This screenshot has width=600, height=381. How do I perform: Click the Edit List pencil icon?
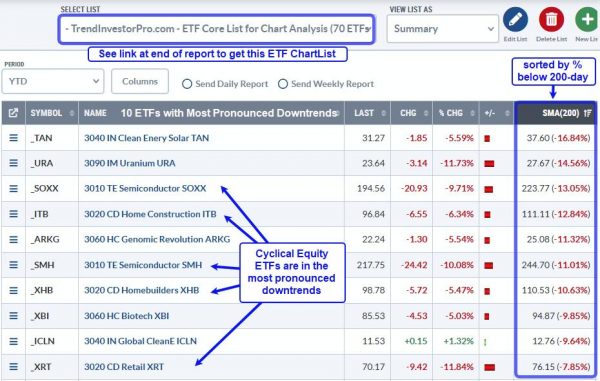pos(515,19)
